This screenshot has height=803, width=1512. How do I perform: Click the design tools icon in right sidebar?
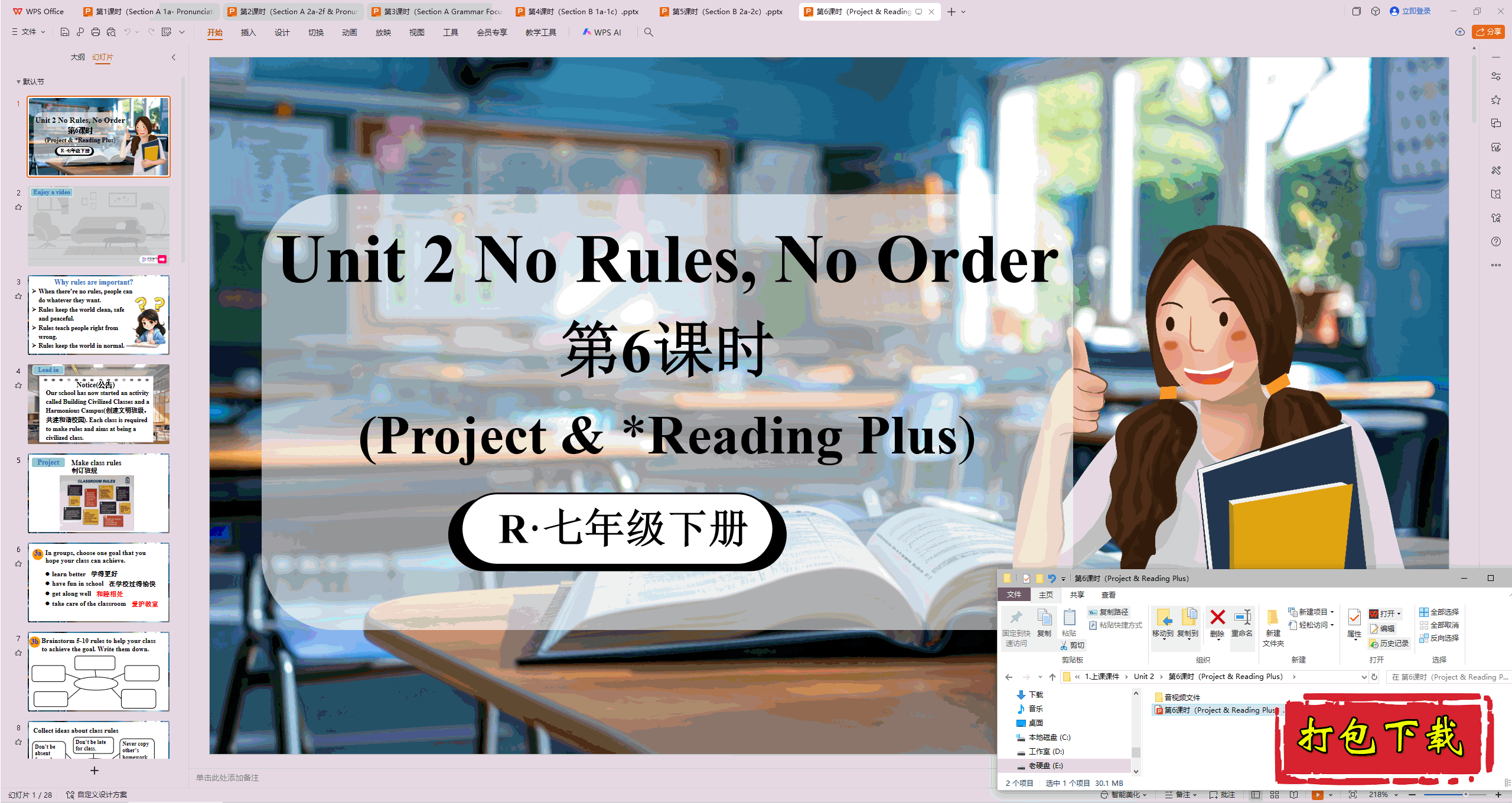(1496, 171)
